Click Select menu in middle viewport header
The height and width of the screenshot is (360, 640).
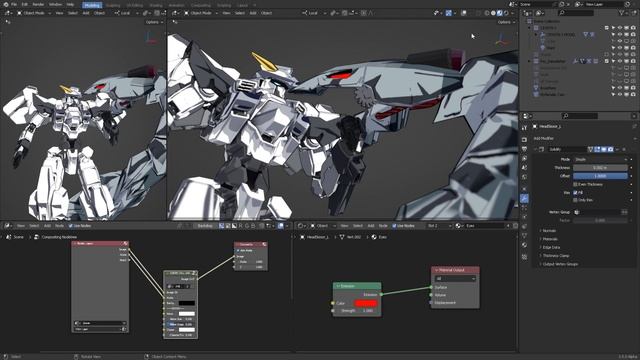click(240, 13)
